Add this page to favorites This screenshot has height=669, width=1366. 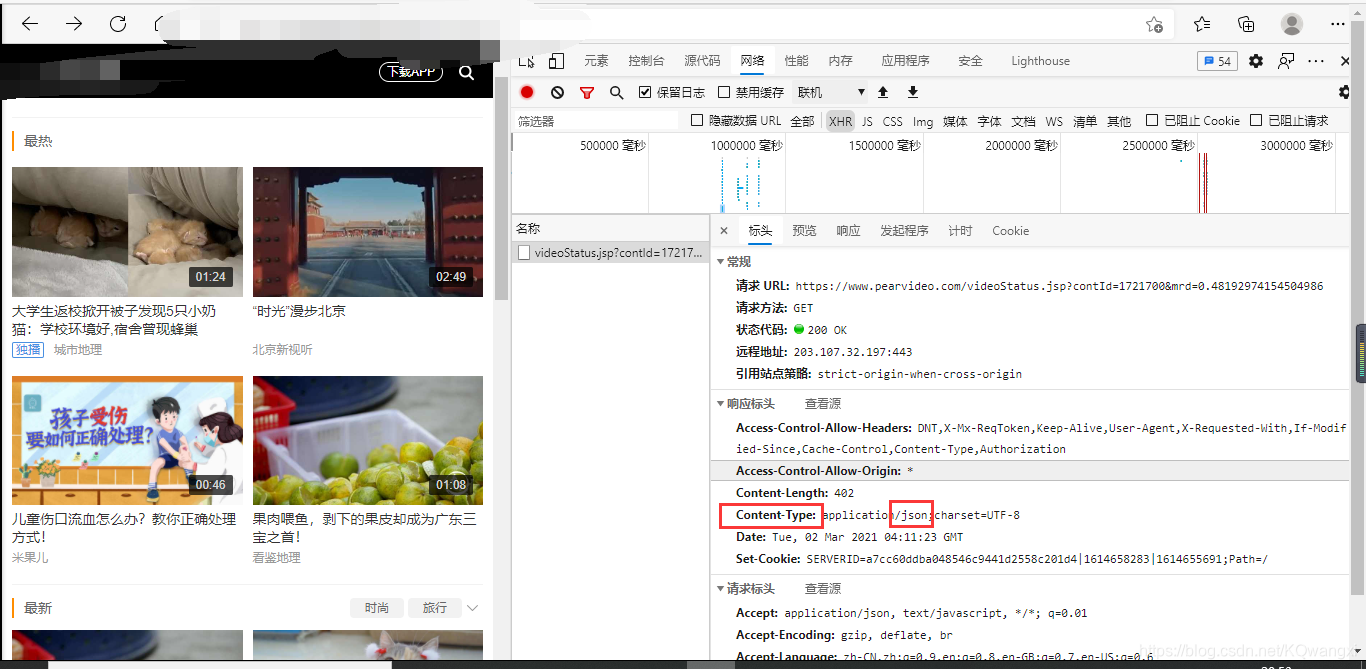tap(1154, 24)
